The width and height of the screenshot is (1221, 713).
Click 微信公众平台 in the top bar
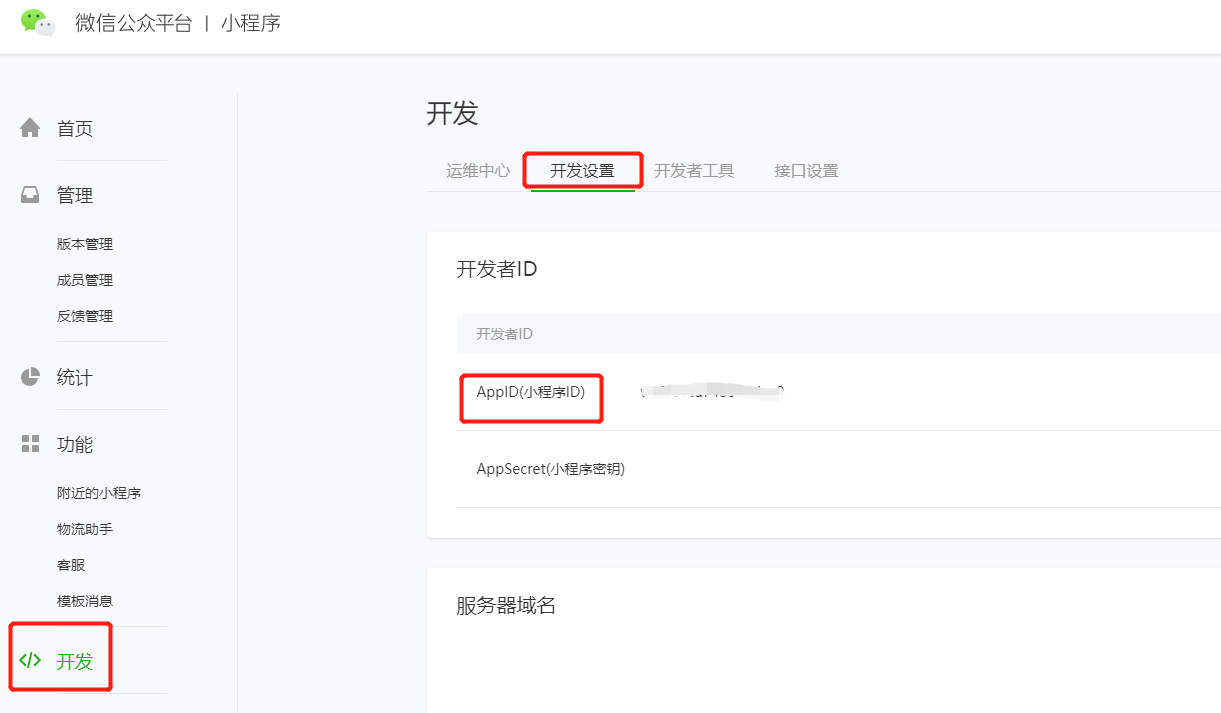tap(133, 23)
